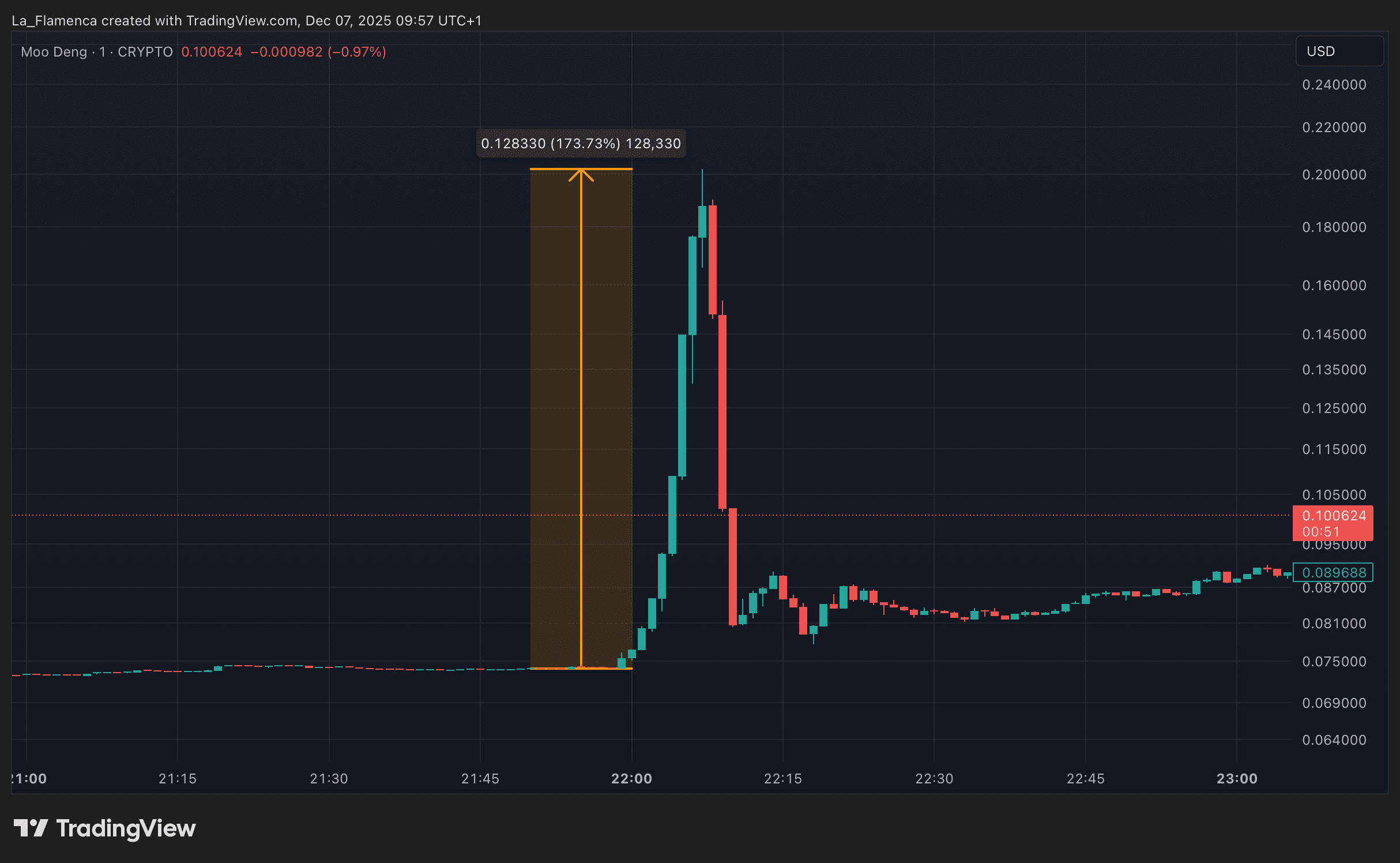Click the -0.97% change value in legend
1400x863 pixels.
pyautogui.click(x=357, y=52)
